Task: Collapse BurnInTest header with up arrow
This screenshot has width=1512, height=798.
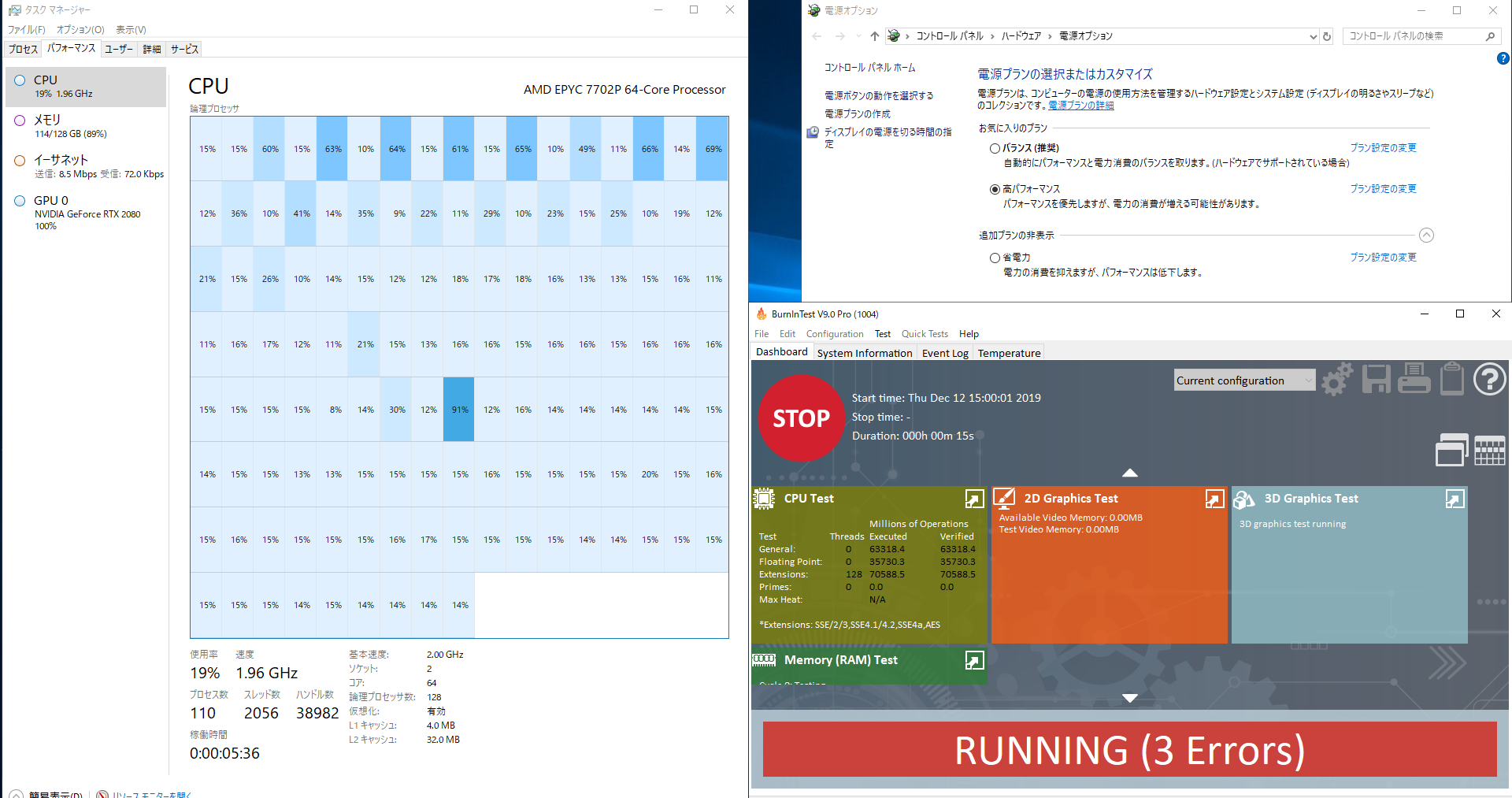Action: (1130, 473)
